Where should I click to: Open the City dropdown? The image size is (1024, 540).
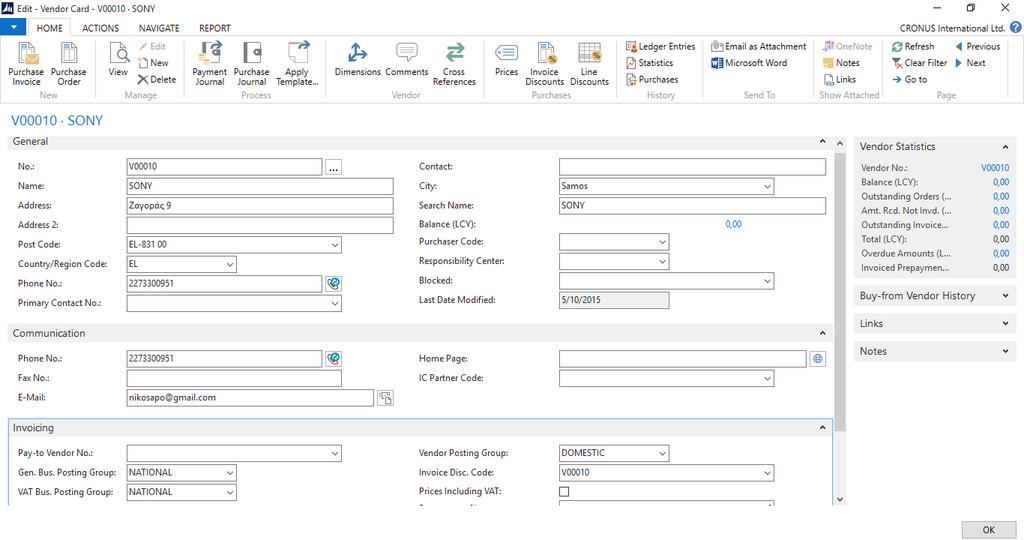pyautogui.click(x=767, y=186)
